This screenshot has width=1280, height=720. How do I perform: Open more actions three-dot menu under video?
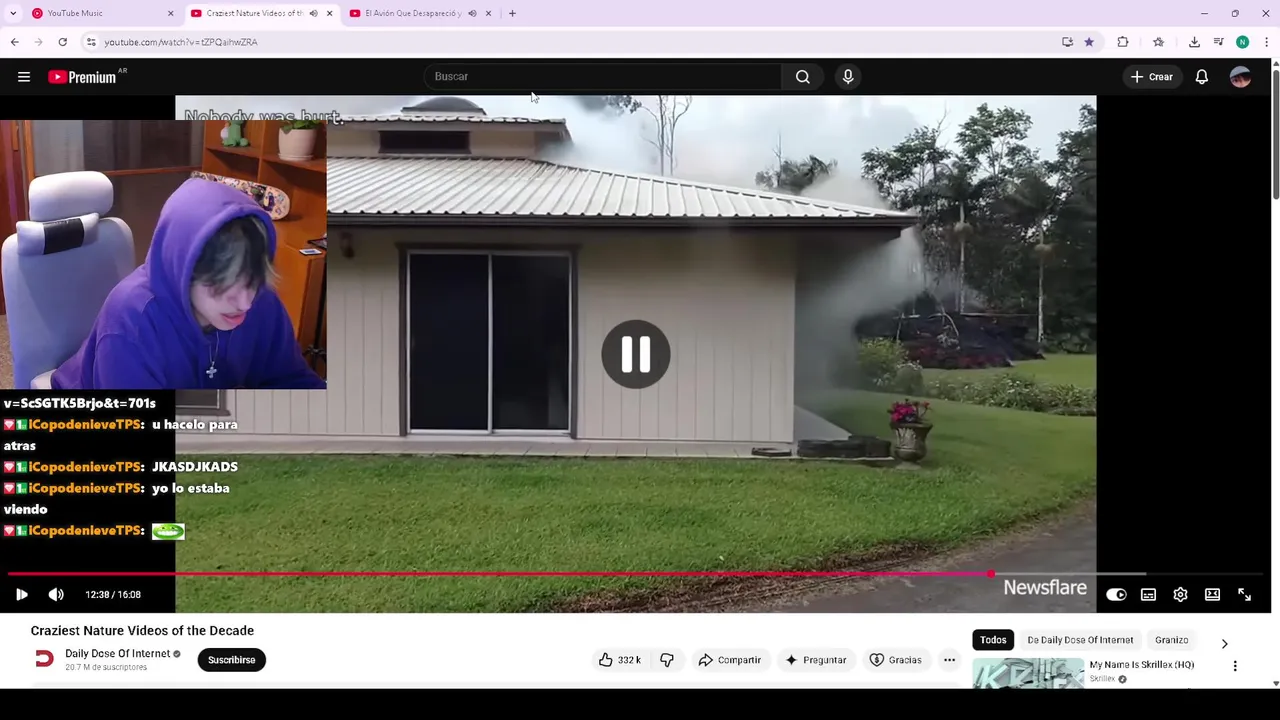[949, 660]
